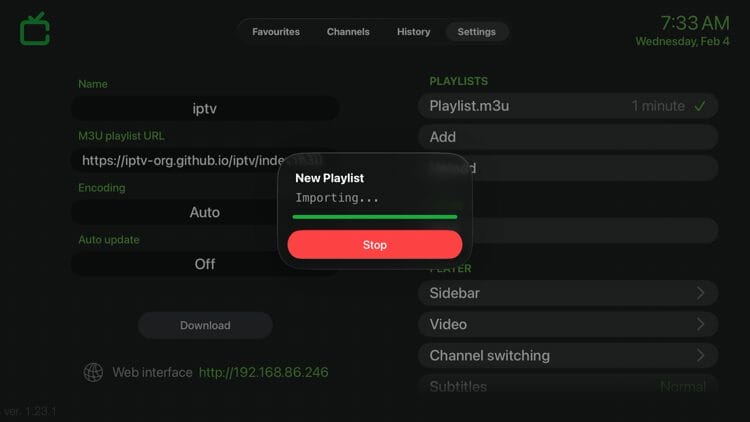Edit the Name field containing iptv
Screen dimensions: 750x422
coord(205,108)
